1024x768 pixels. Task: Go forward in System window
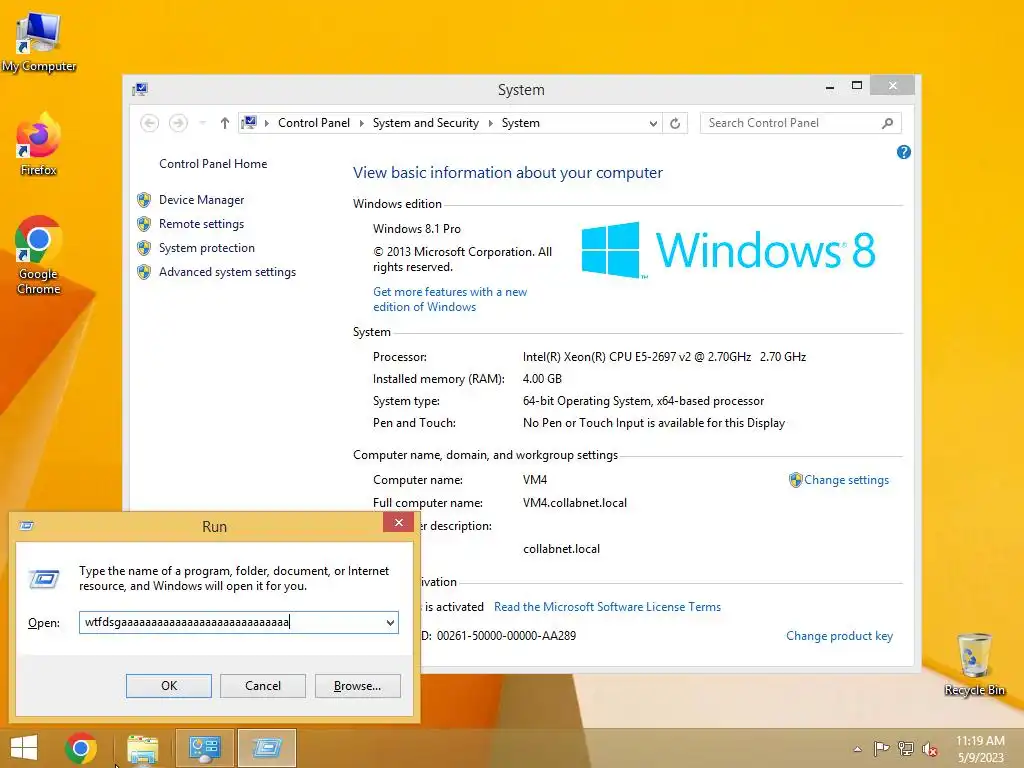[x=178, y=123]
